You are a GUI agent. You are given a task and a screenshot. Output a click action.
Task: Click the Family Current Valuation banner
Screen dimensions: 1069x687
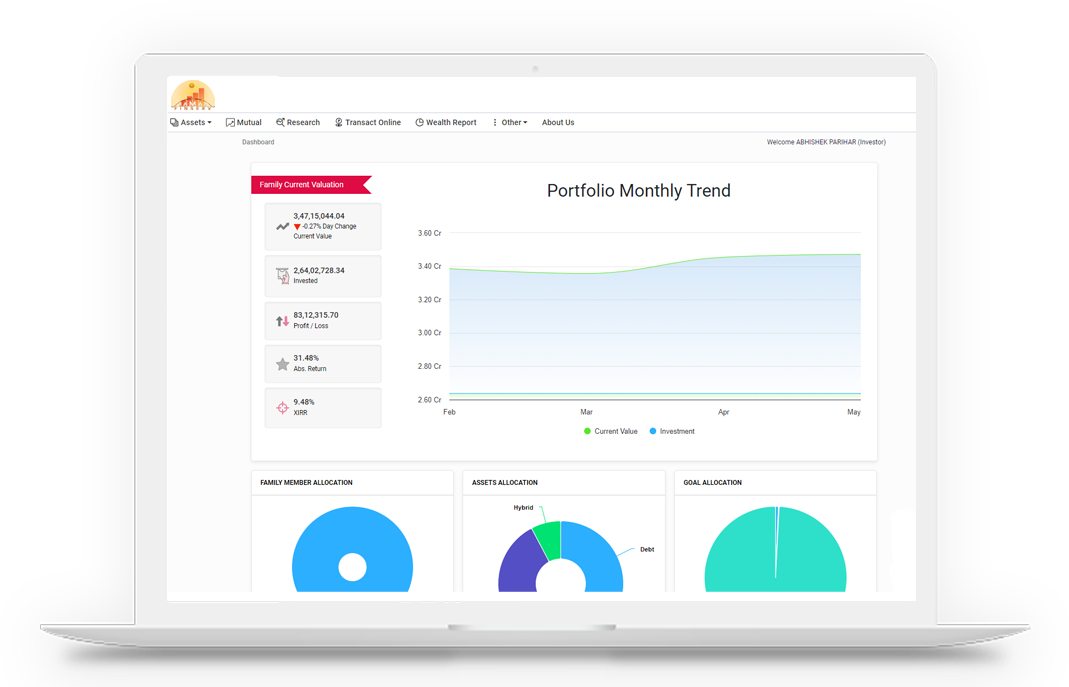point(312,185)
